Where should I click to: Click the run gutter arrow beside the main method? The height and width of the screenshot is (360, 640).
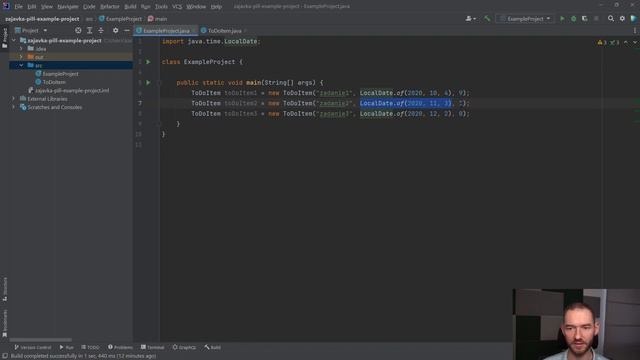[148, 82]
